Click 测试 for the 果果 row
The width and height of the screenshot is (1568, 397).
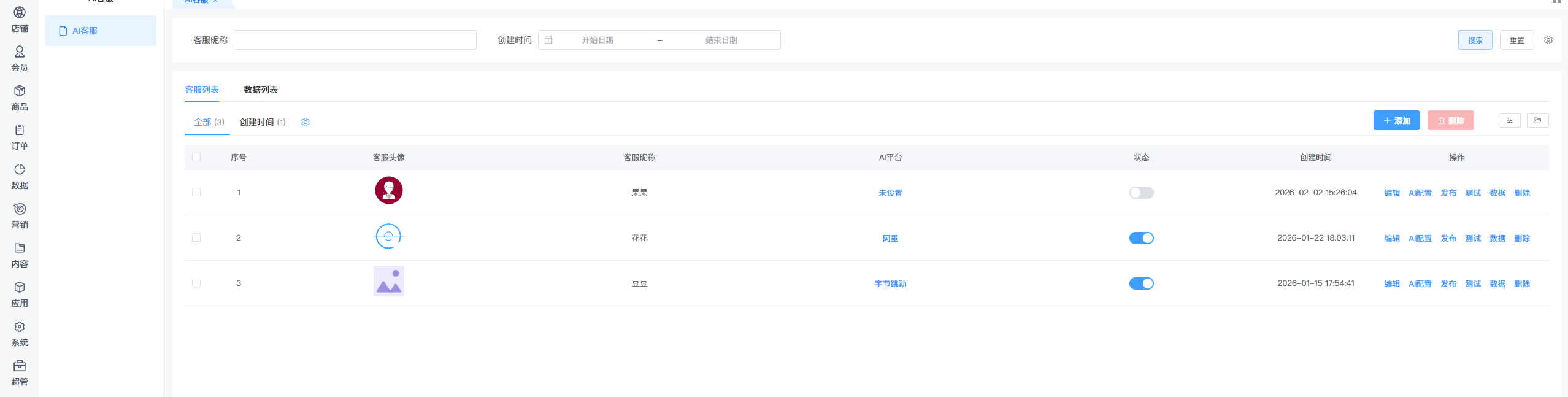tap(1473, 193)
